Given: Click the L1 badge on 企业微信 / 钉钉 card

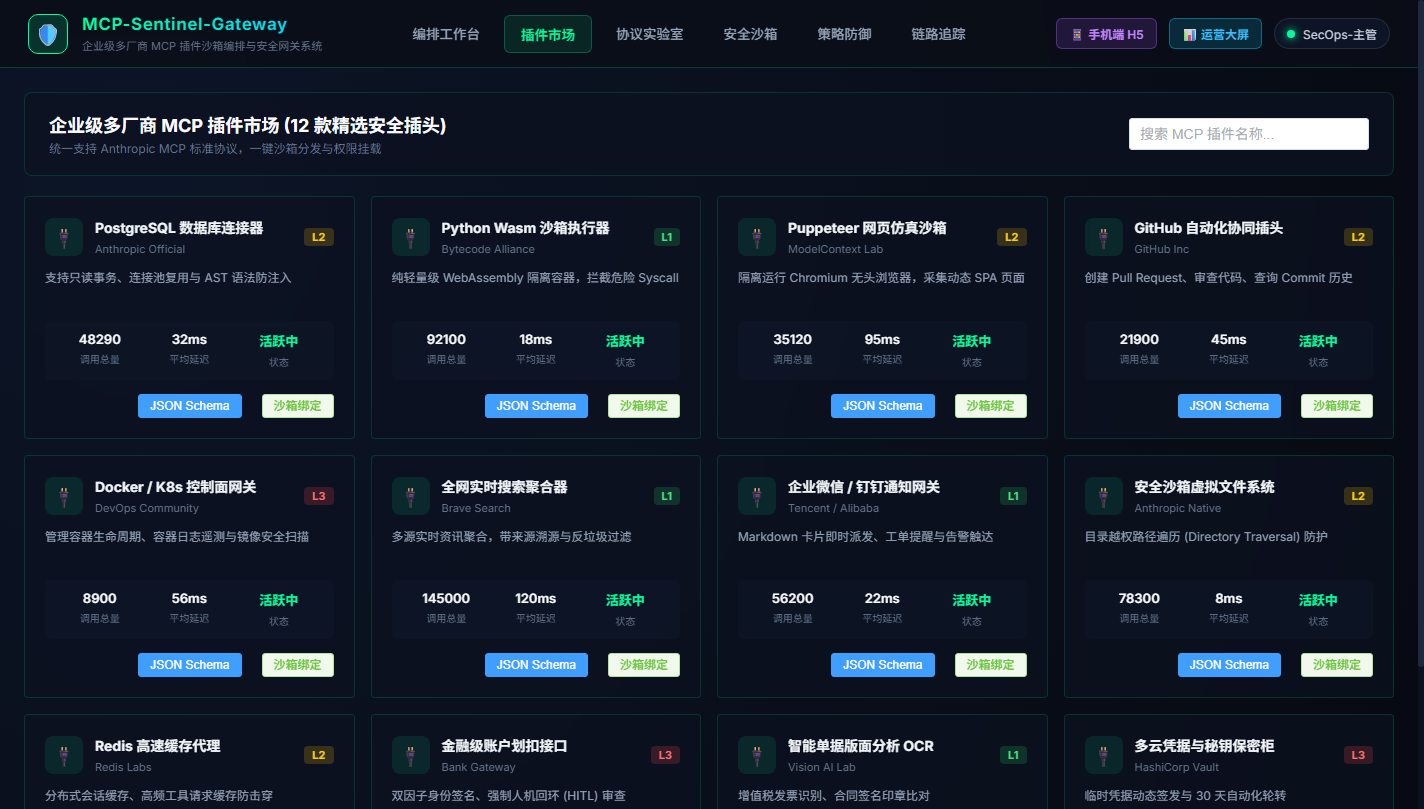Looking at the screenshot, I should [1013, 496].
